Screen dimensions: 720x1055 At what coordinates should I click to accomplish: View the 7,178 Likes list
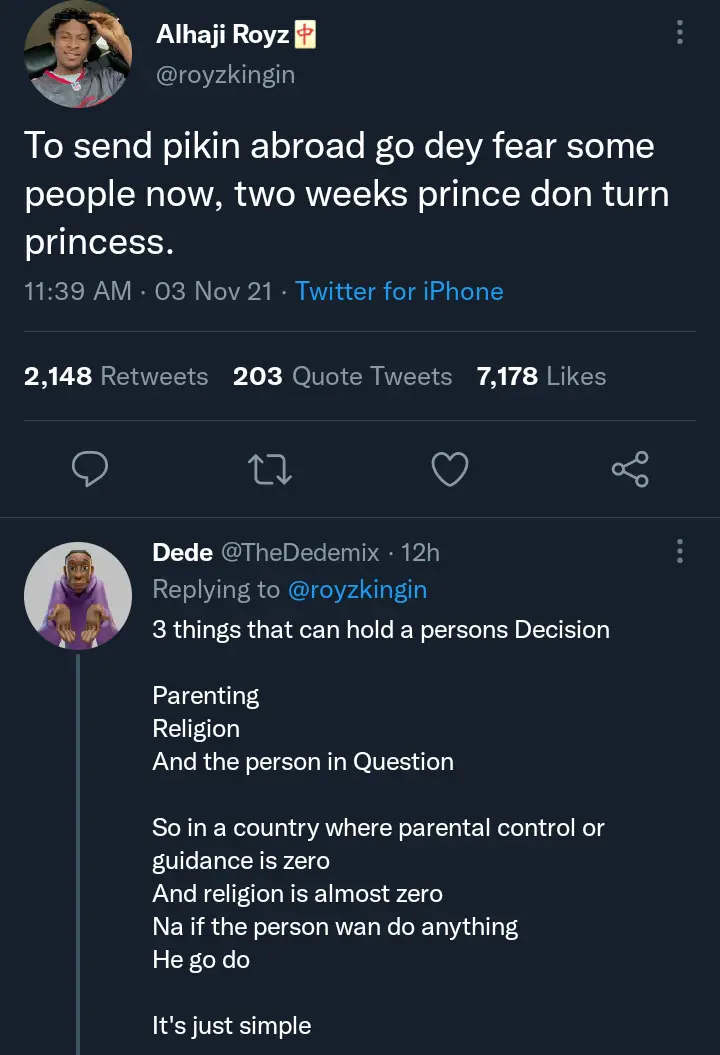pyautogui.click(x=541, y=376)
